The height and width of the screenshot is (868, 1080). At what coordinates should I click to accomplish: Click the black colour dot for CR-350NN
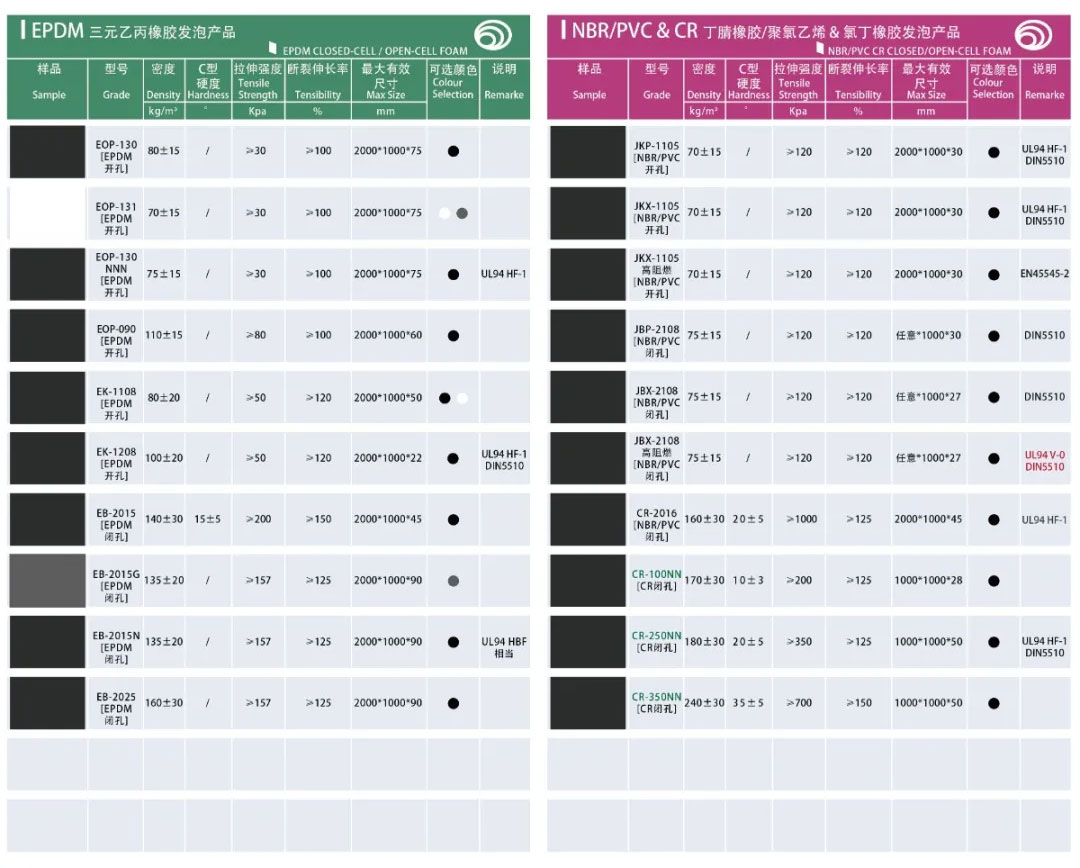tap(993, 703)
